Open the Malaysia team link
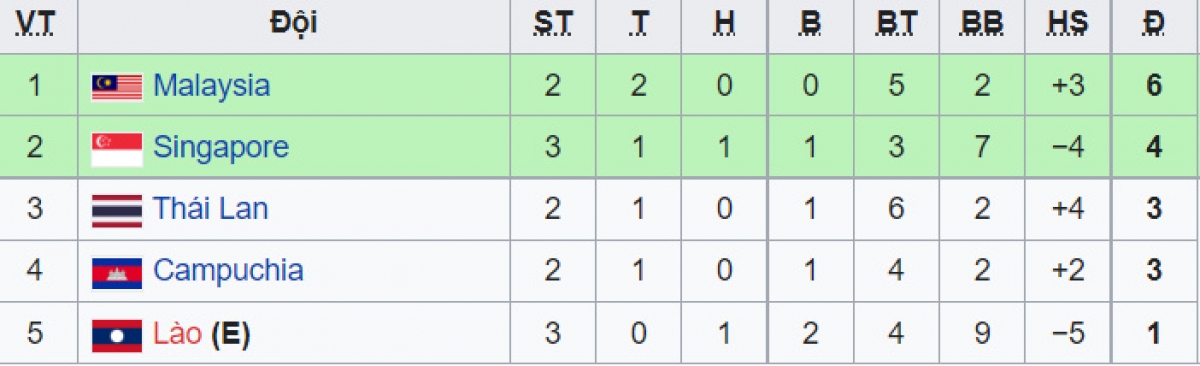The height and width of the screenshot is (366, 1200). [x=211, y=86]
